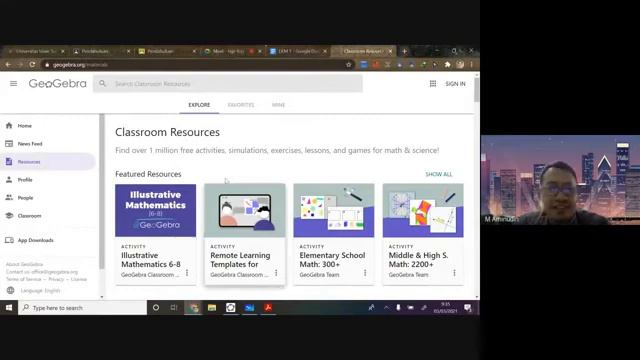Screen dimensions: 640x360
Task: Open the Chrome three-dot menu
Action: 471,64
